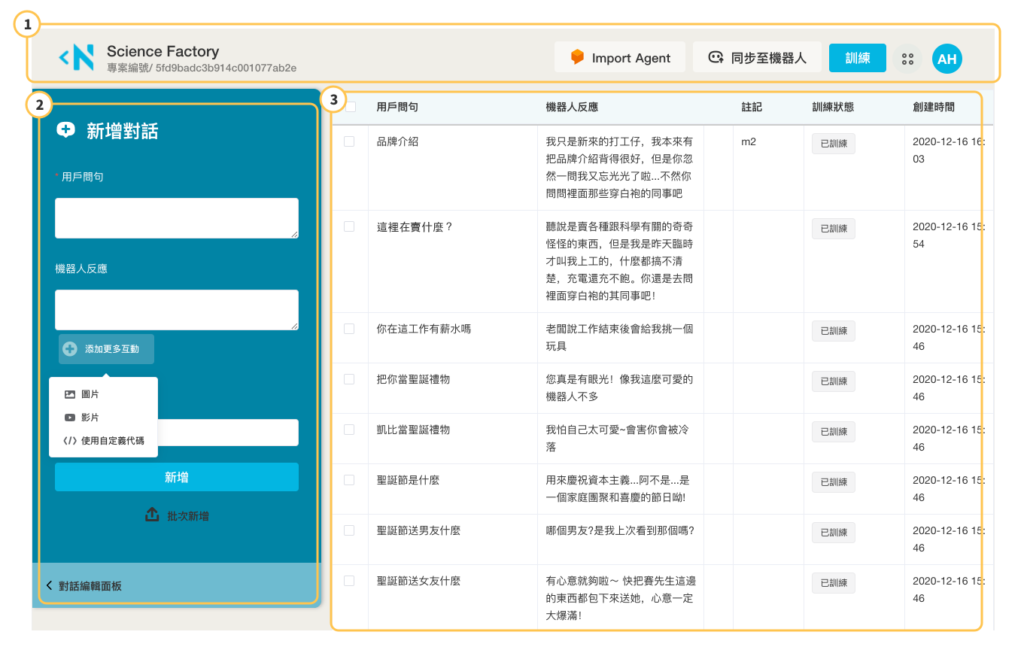
Task: Check the row 這裡在賣什麼？
Action: point(349,227)
